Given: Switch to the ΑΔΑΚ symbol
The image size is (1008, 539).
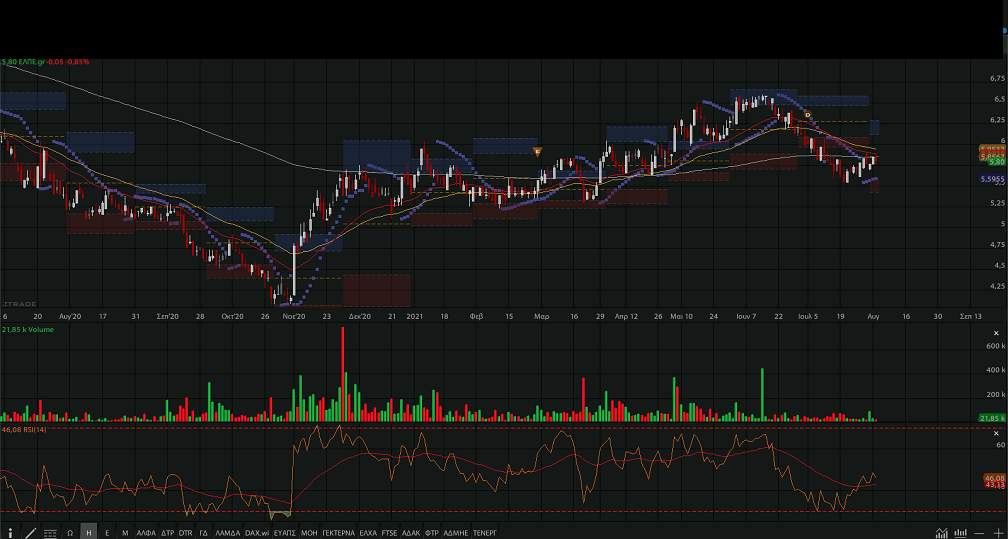Looking at the screenshot, I should pos(411,533).
